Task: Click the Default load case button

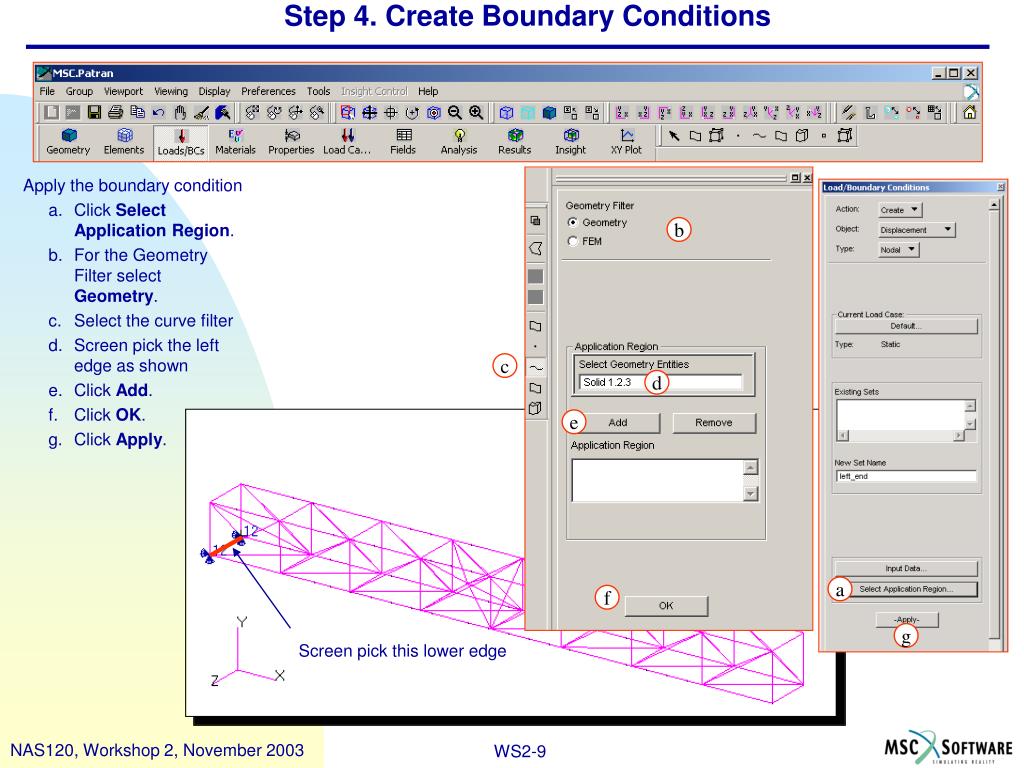Action: point(906,326)
